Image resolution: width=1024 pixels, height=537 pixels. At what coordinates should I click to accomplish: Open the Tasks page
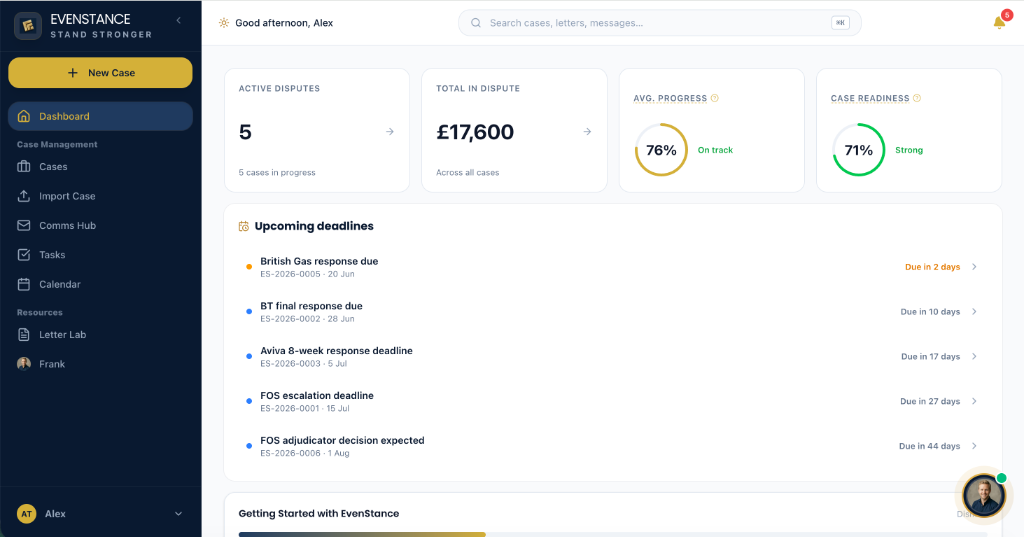point(100,255)
